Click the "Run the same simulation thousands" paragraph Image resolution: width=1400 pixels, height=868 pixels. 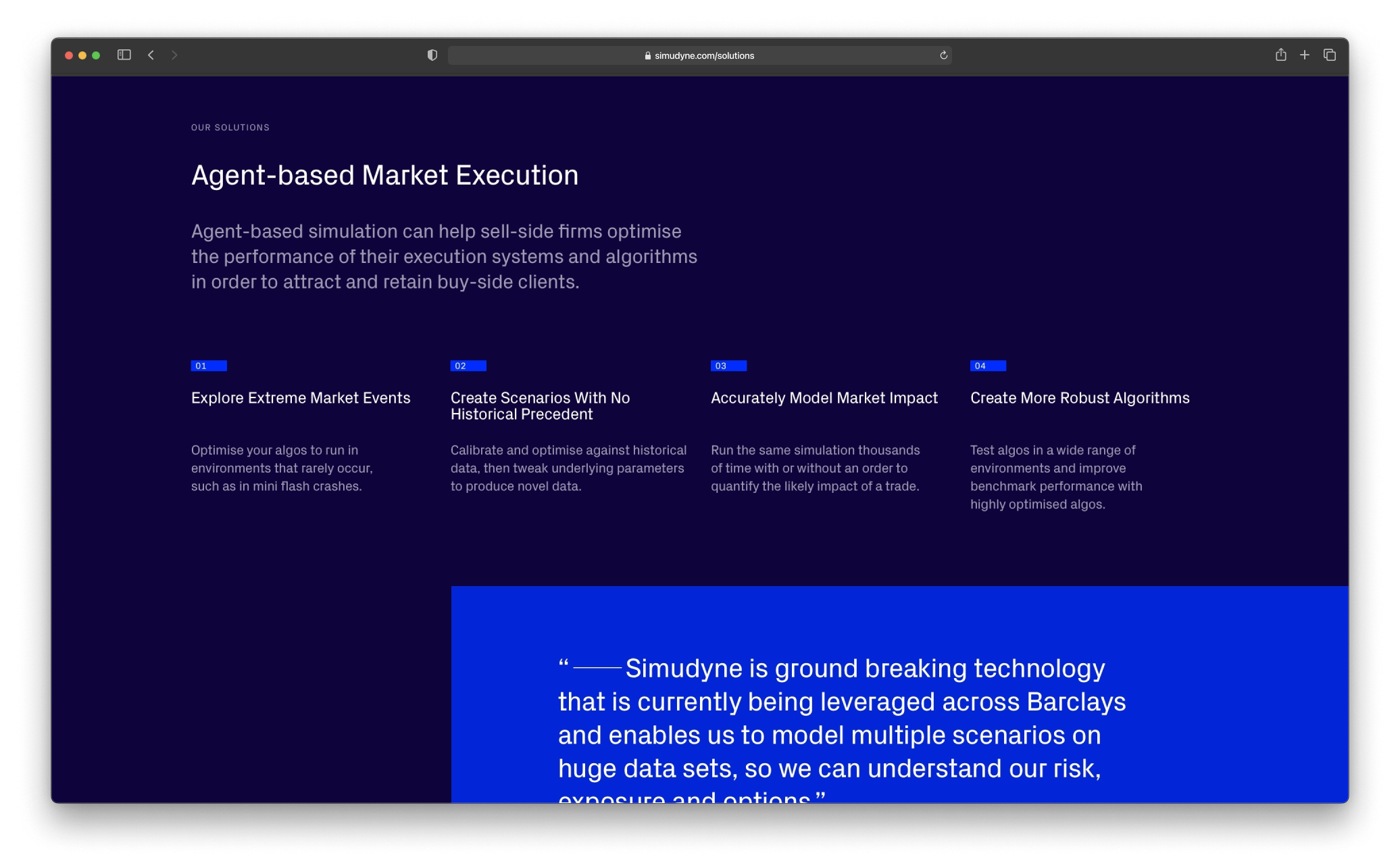[815, 468]
